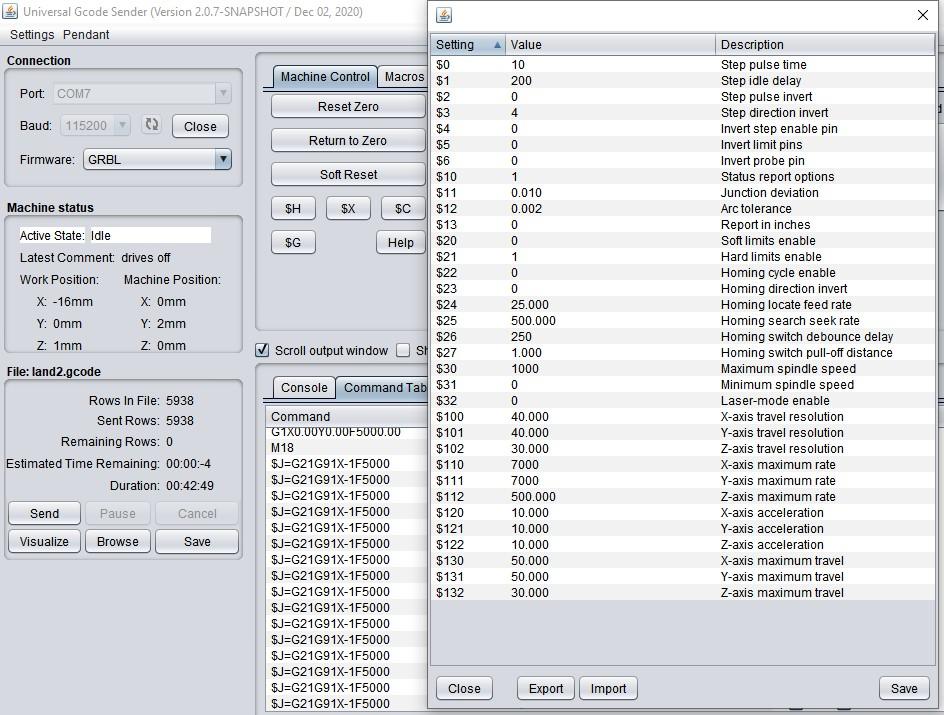Viewport: 944px width, 715px height.
Task: Select the $102 value 30.000
Action: 610,448
